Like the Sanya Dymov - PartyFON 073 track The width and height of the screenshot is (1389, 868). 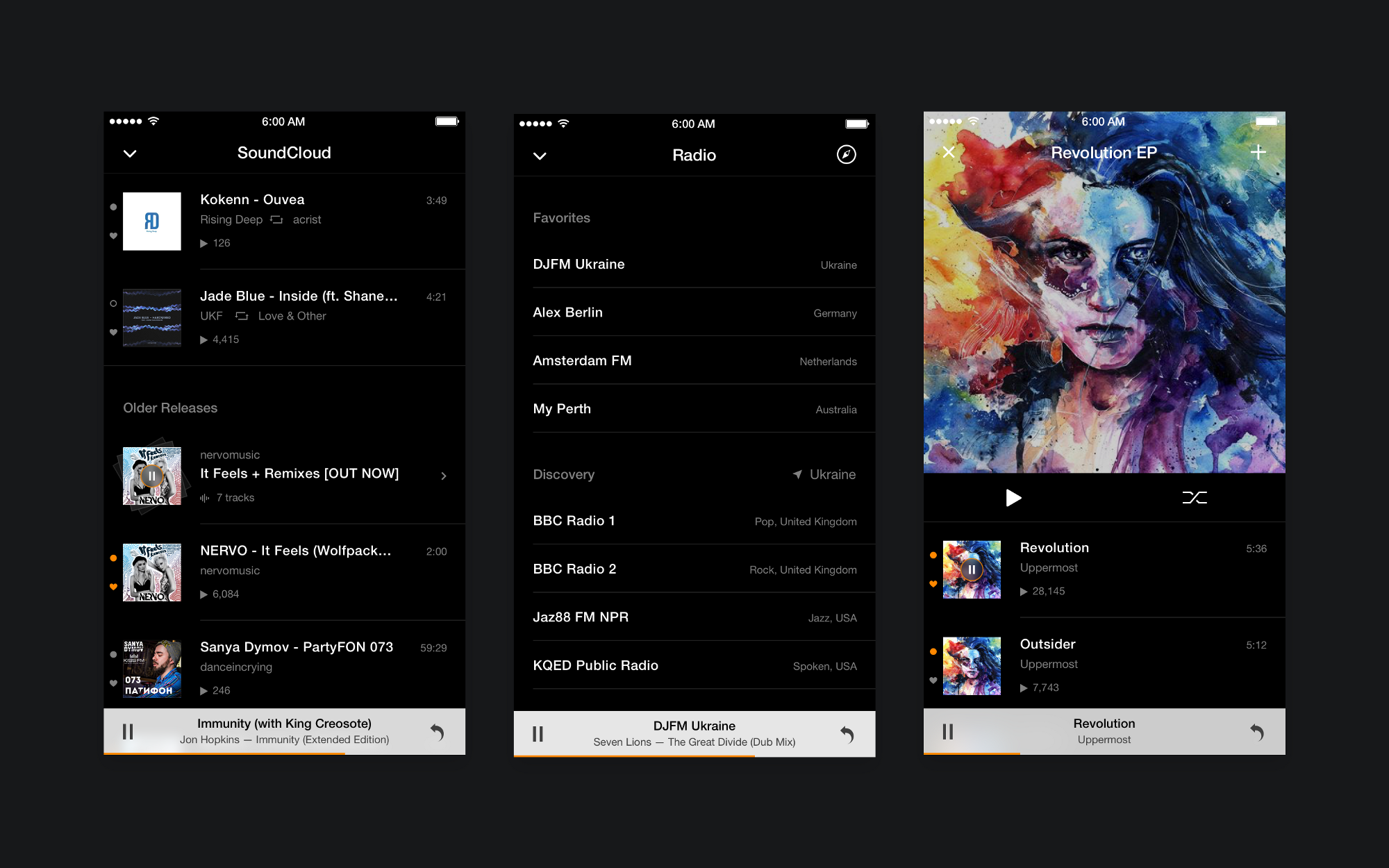point(113,683)
